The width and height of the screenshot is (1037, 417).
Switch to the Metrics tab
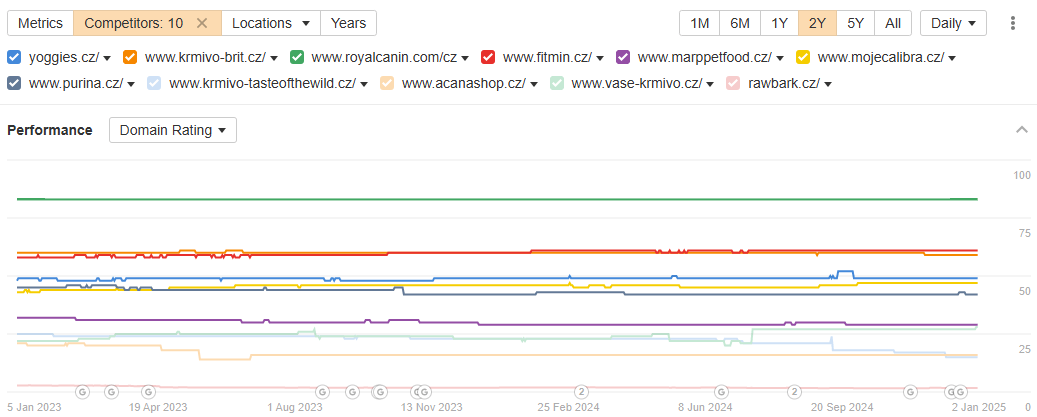tap(40, 23)
